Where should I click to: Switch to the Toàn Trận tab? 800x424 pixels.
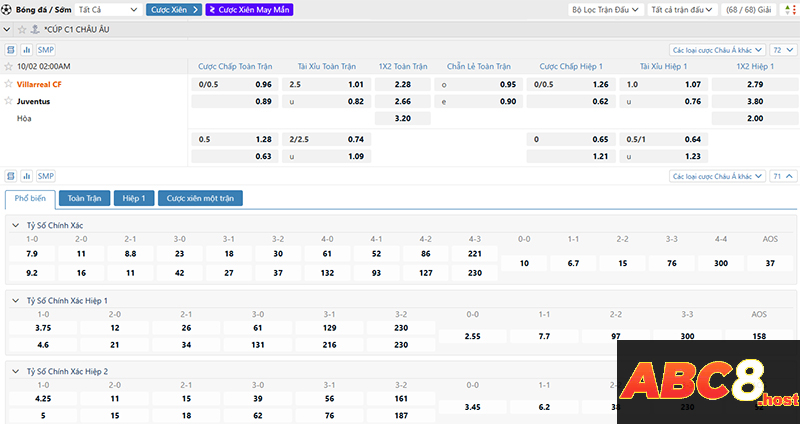click(x=83, y=198)
